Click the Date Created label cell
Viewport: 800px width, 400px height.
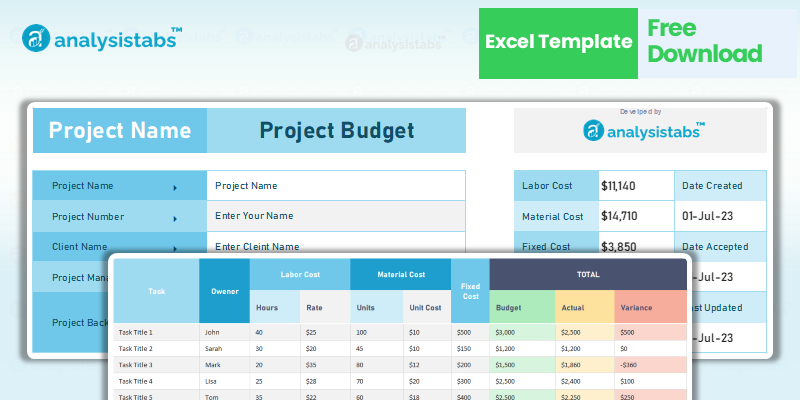click(x=720, y=186)
